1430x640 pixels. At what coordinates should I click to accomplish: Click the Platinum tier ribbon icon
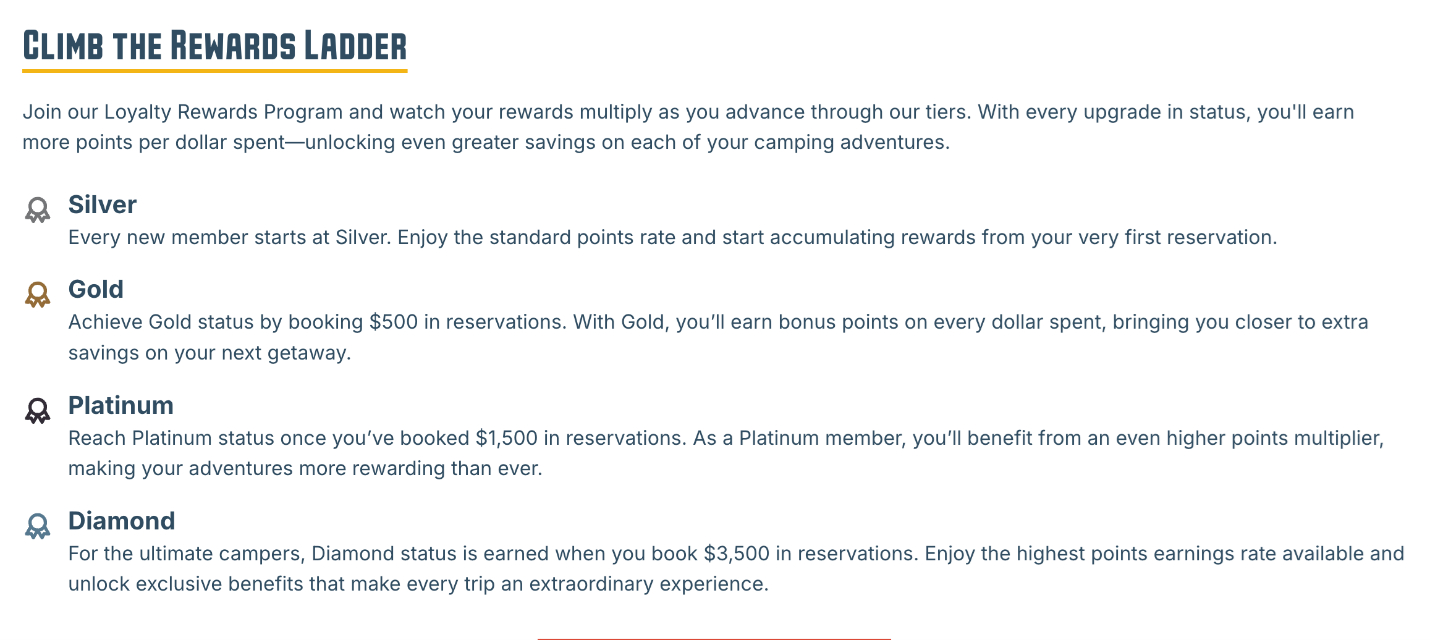[x=37, y=410]
